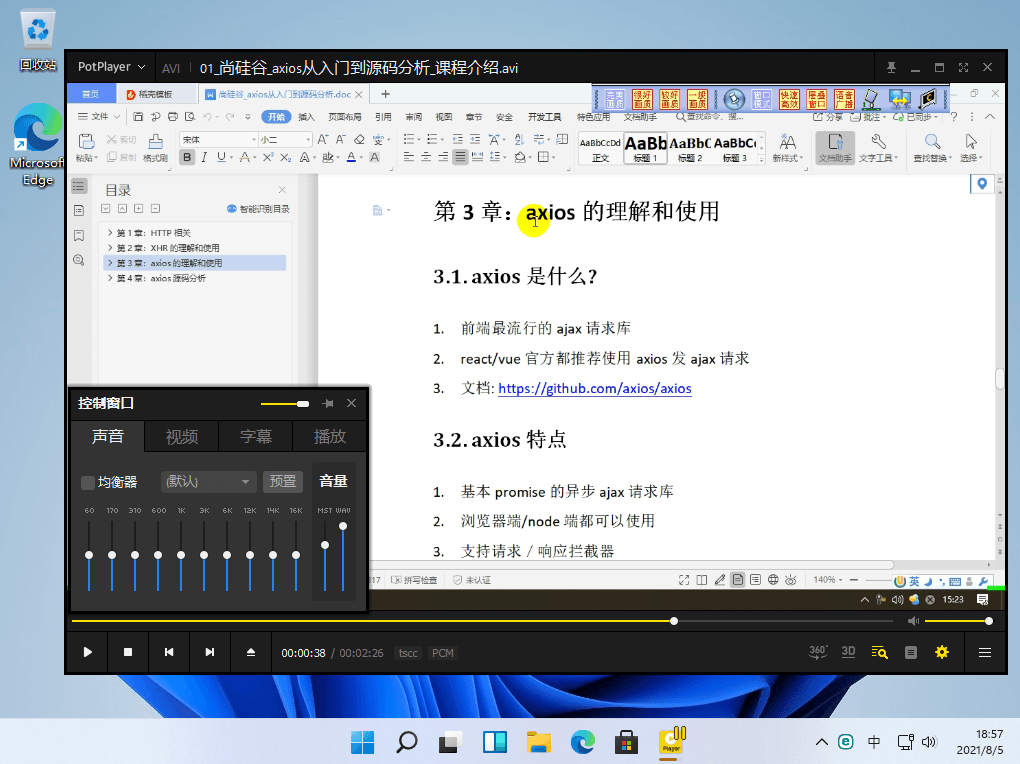
Task: Click the eject/open file button
Action: pyautogui.click(x=251, y=652)
